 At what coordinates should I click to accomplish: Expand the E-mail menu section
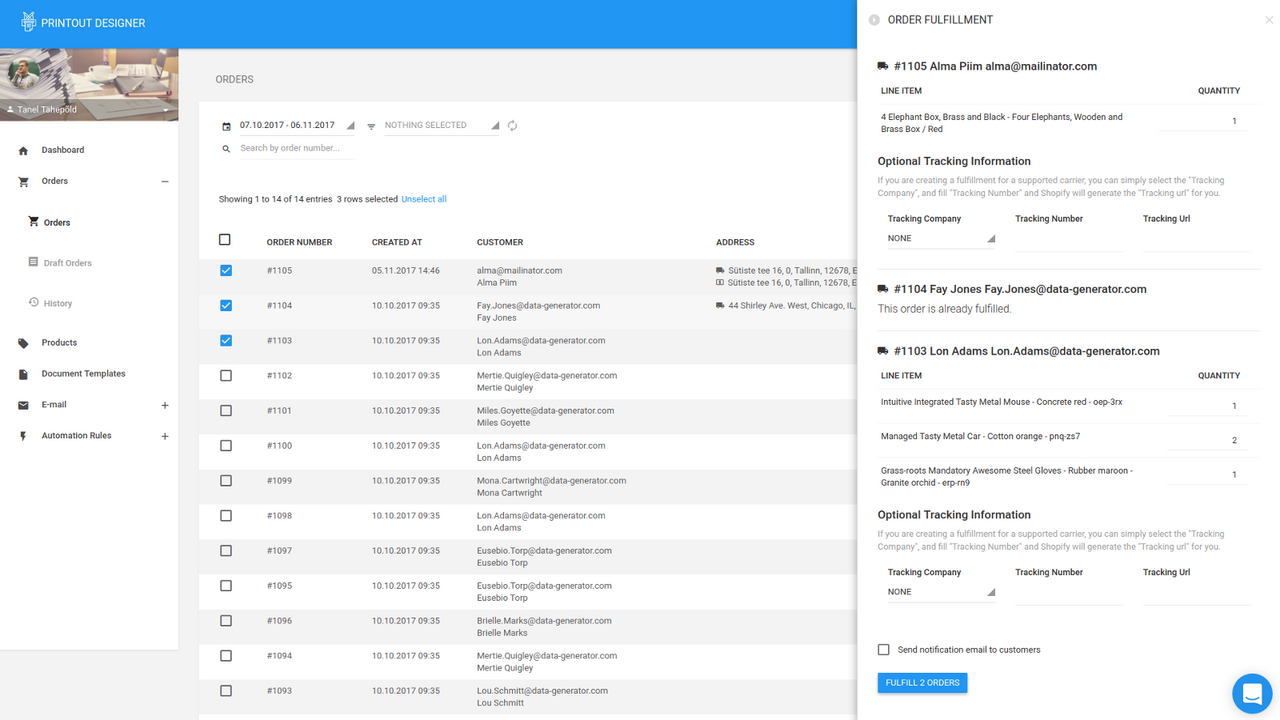coord(165,405)
